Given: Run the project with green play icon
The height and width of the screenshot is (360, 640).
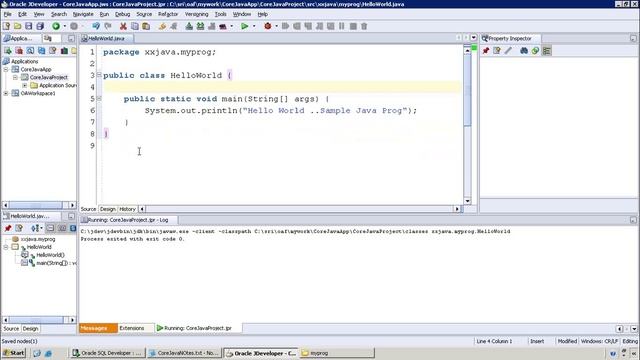Looking at the screenshot, I should pyautogui.click(x=244, y=26).
